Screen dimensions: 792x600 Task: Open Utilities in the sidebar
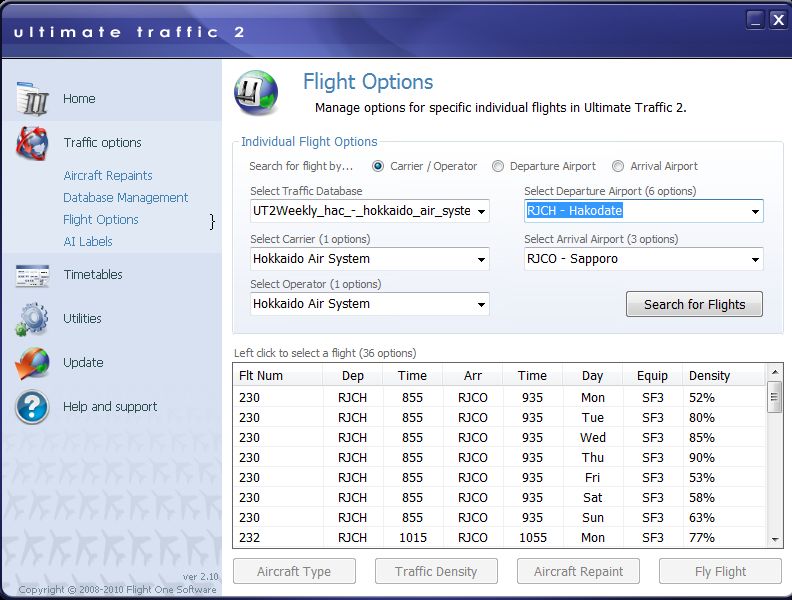click(82, 319)
